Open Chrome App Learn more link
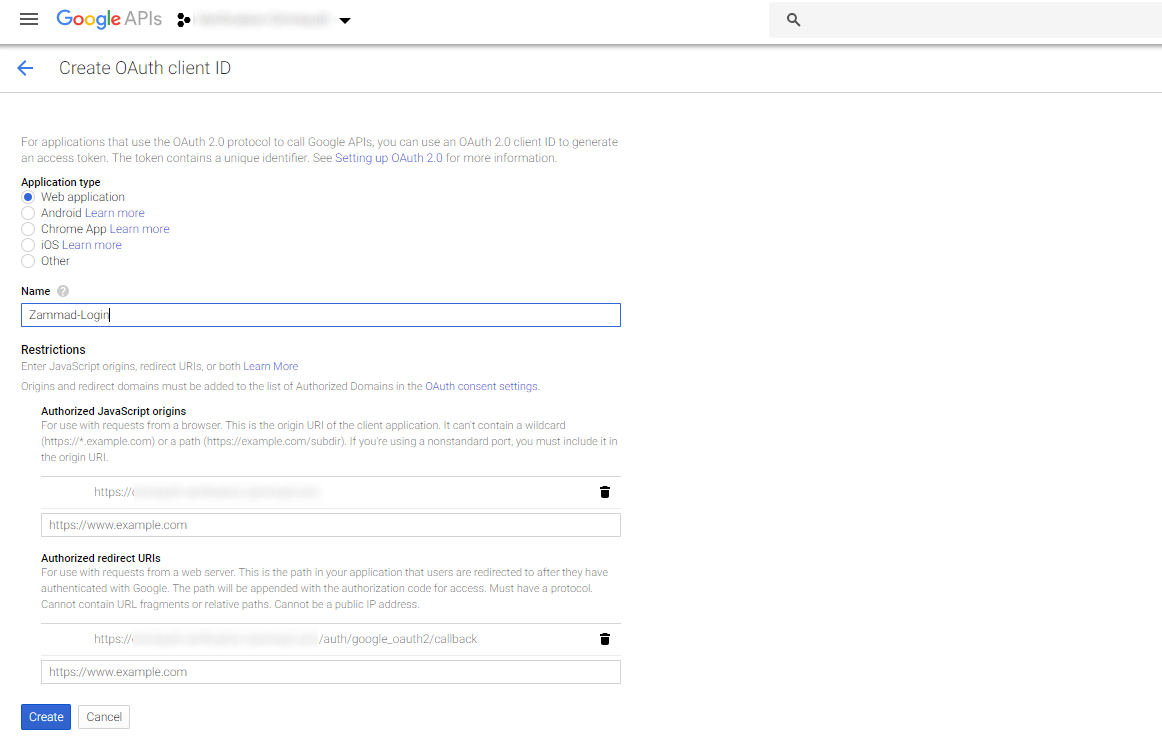 [139, 229]
